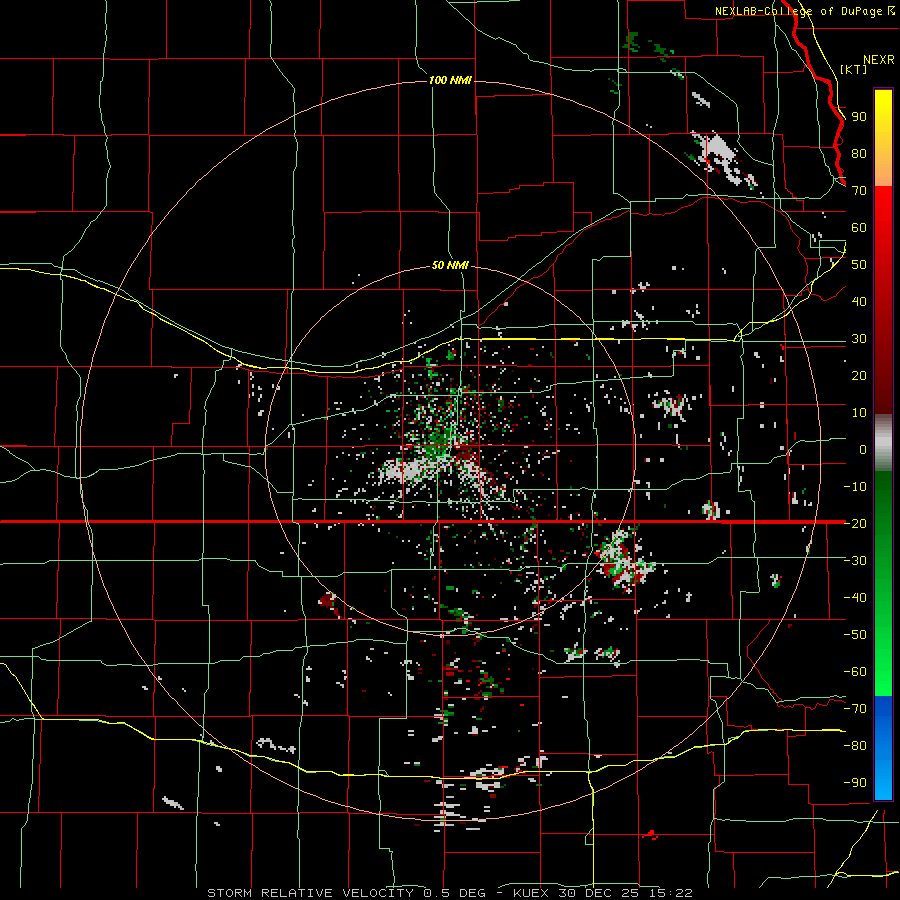900x900 pixels.
Task: Click the "NEXR" label above the scale
Action: (879, 60)
